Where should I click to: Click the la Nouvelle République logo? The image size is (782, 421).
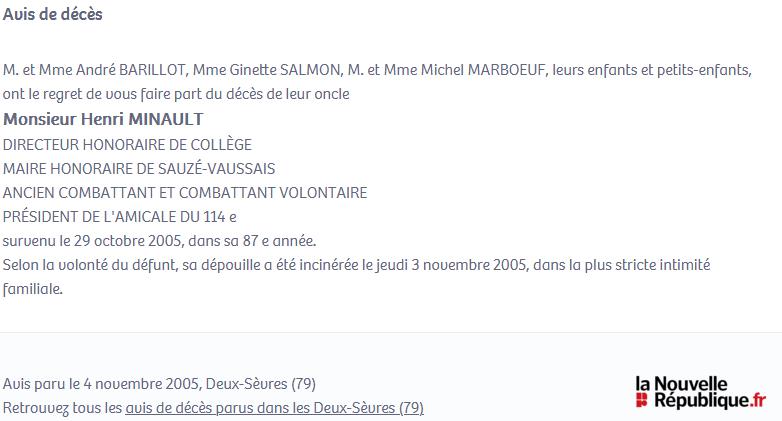pyautogui.click(x=701, y=392)
